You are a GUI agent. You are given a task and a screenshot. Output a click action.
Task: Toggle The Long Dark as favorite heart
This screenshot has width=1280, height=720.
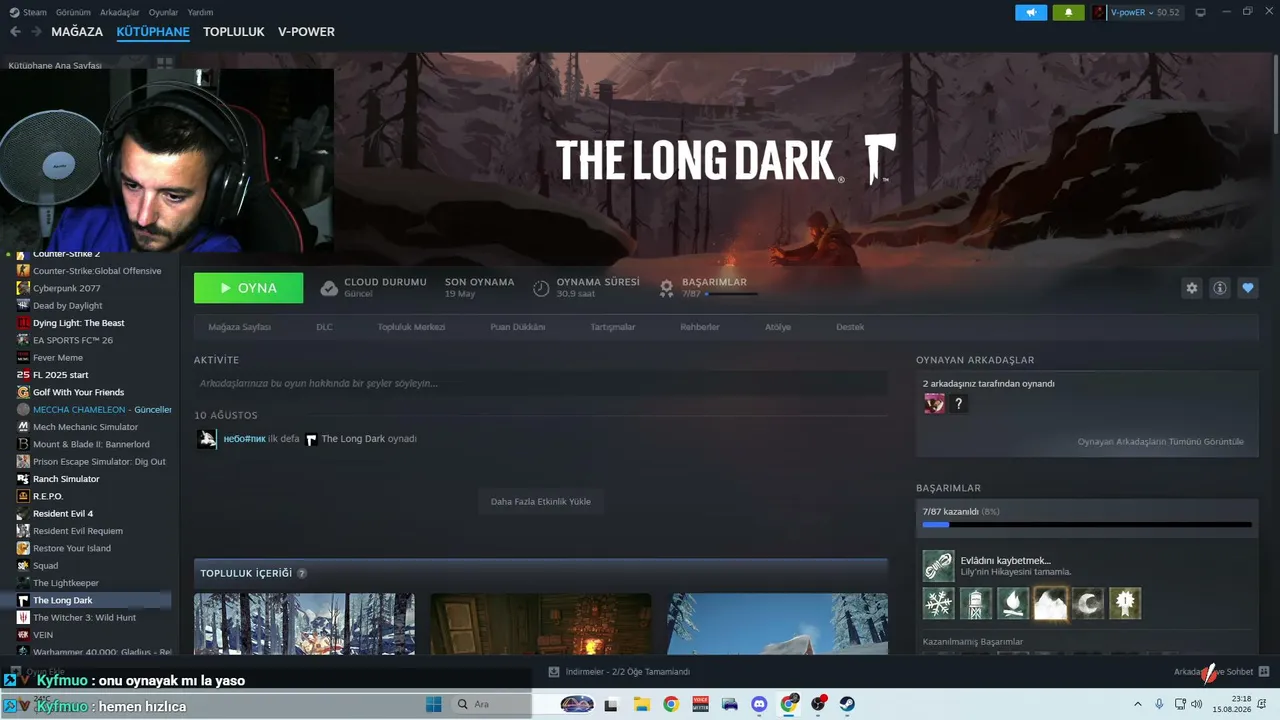click(1247, 288)
